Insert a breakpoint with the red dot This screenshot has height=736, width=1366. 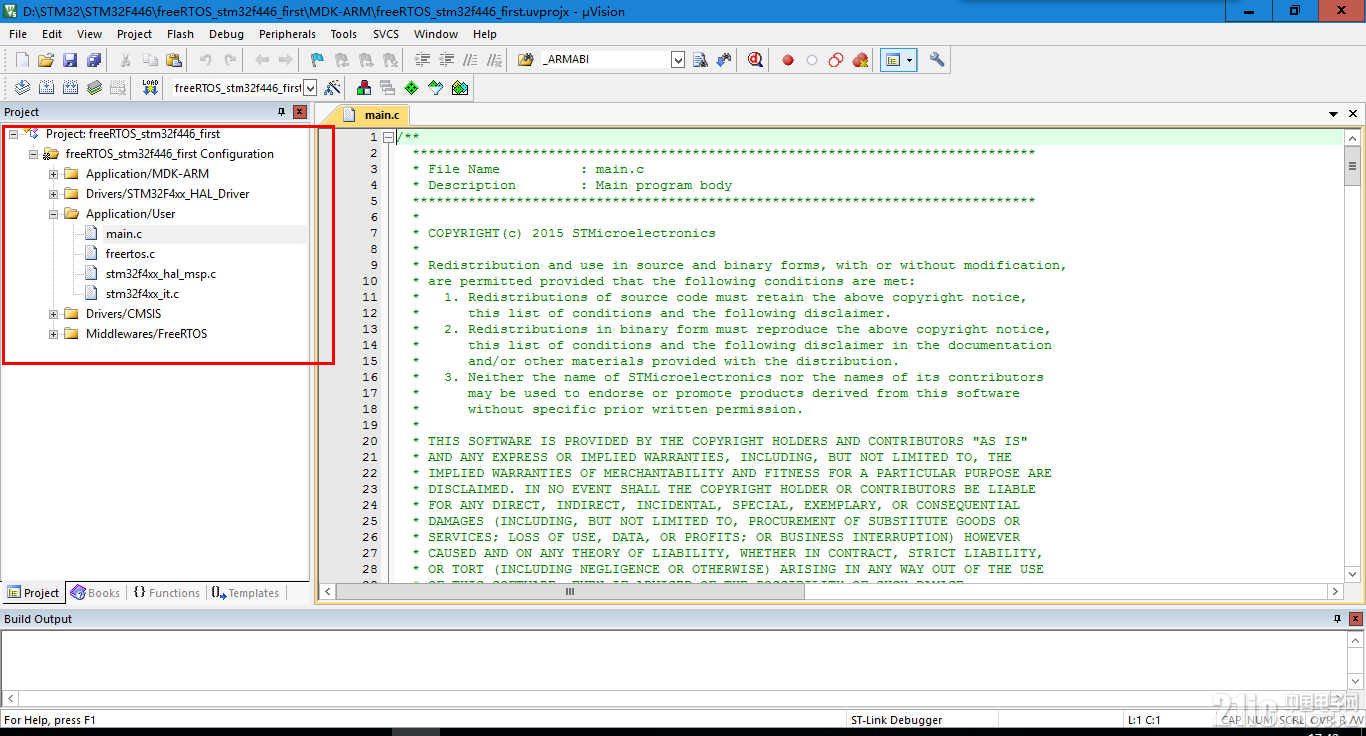[788, 60]
